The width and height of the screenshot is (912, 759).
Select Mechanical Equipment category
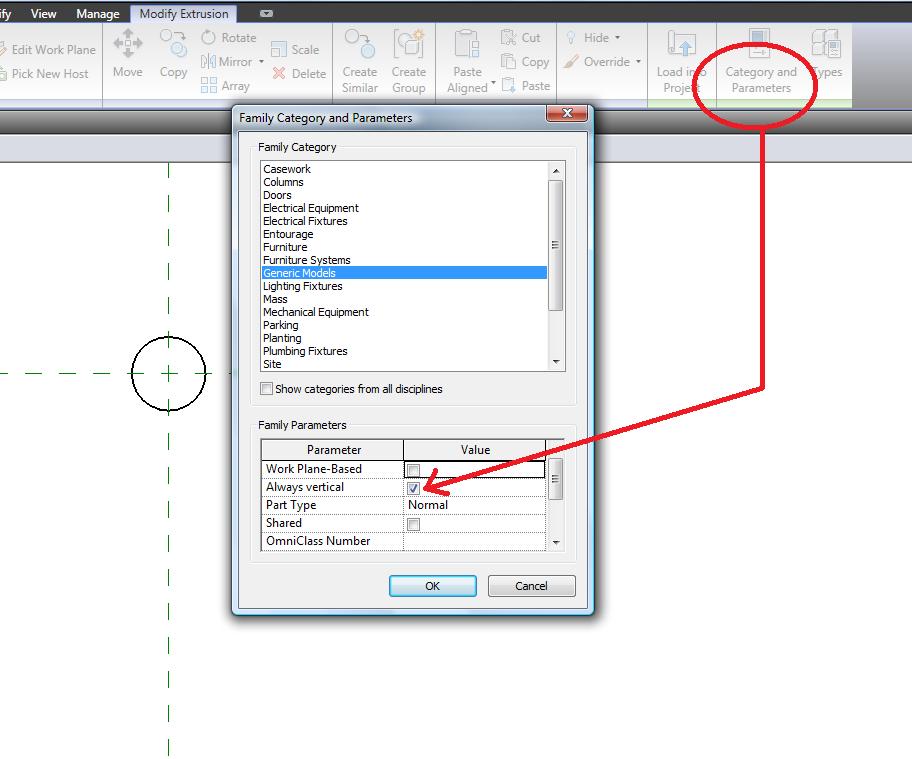pyautogui.click(x=404, y=312)
